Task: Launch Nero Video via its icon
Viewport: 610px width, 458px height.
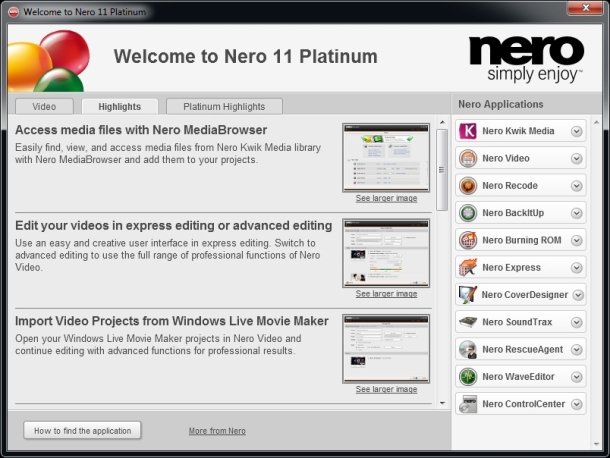Action: coord(468,158)
